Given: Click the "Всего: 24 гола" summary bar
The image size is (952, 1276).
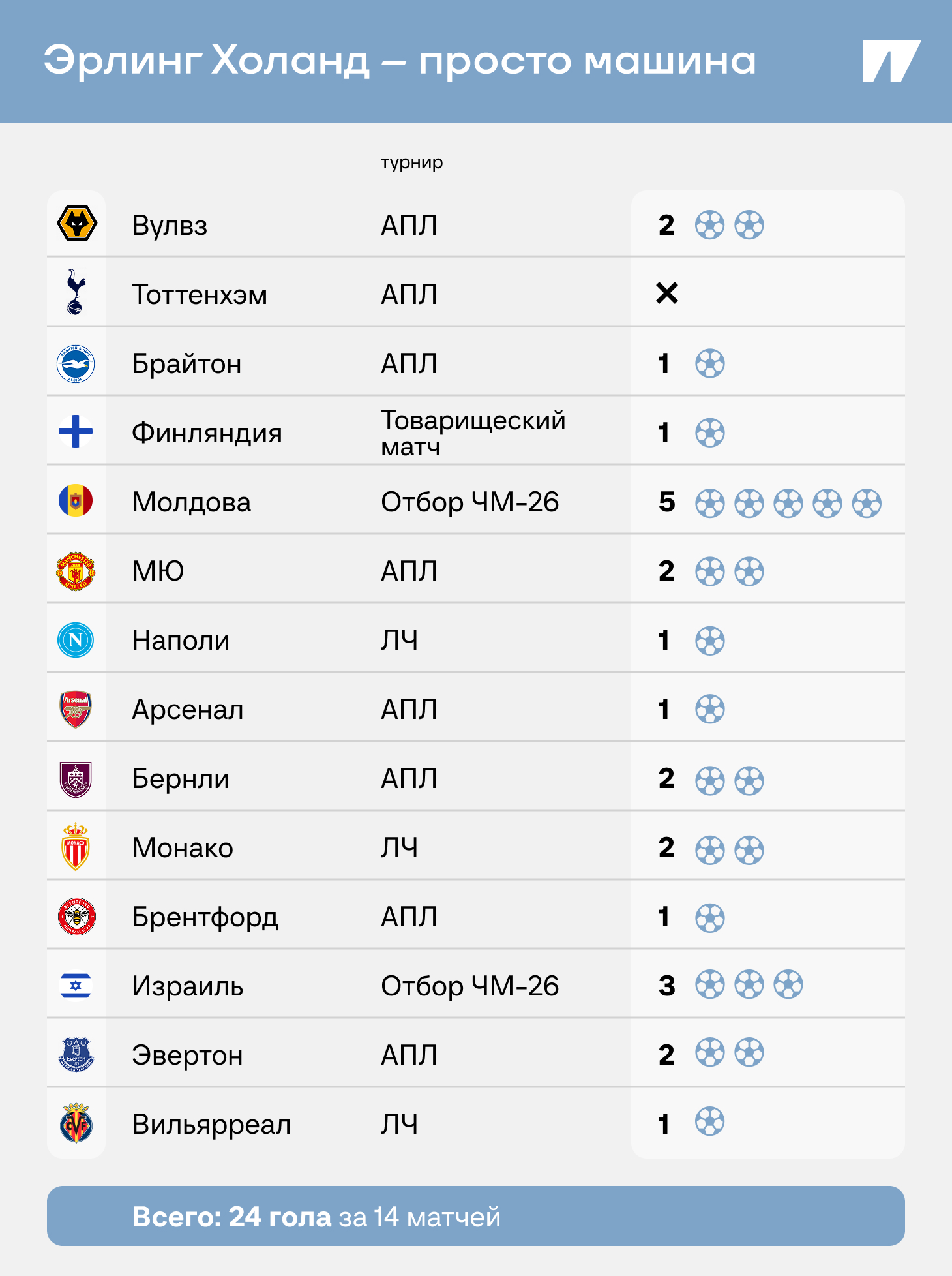Looking at the screenshot, I should coord(475,1216).
